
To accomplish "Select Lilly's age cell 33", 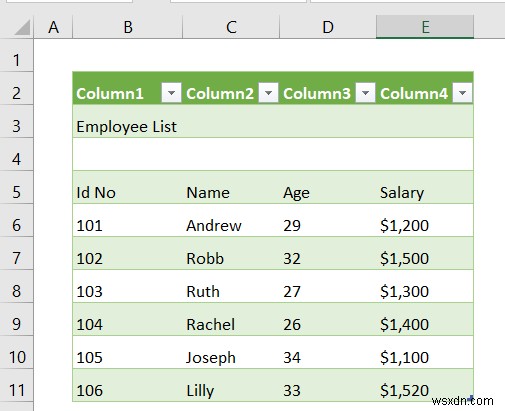I will point(328,385).
